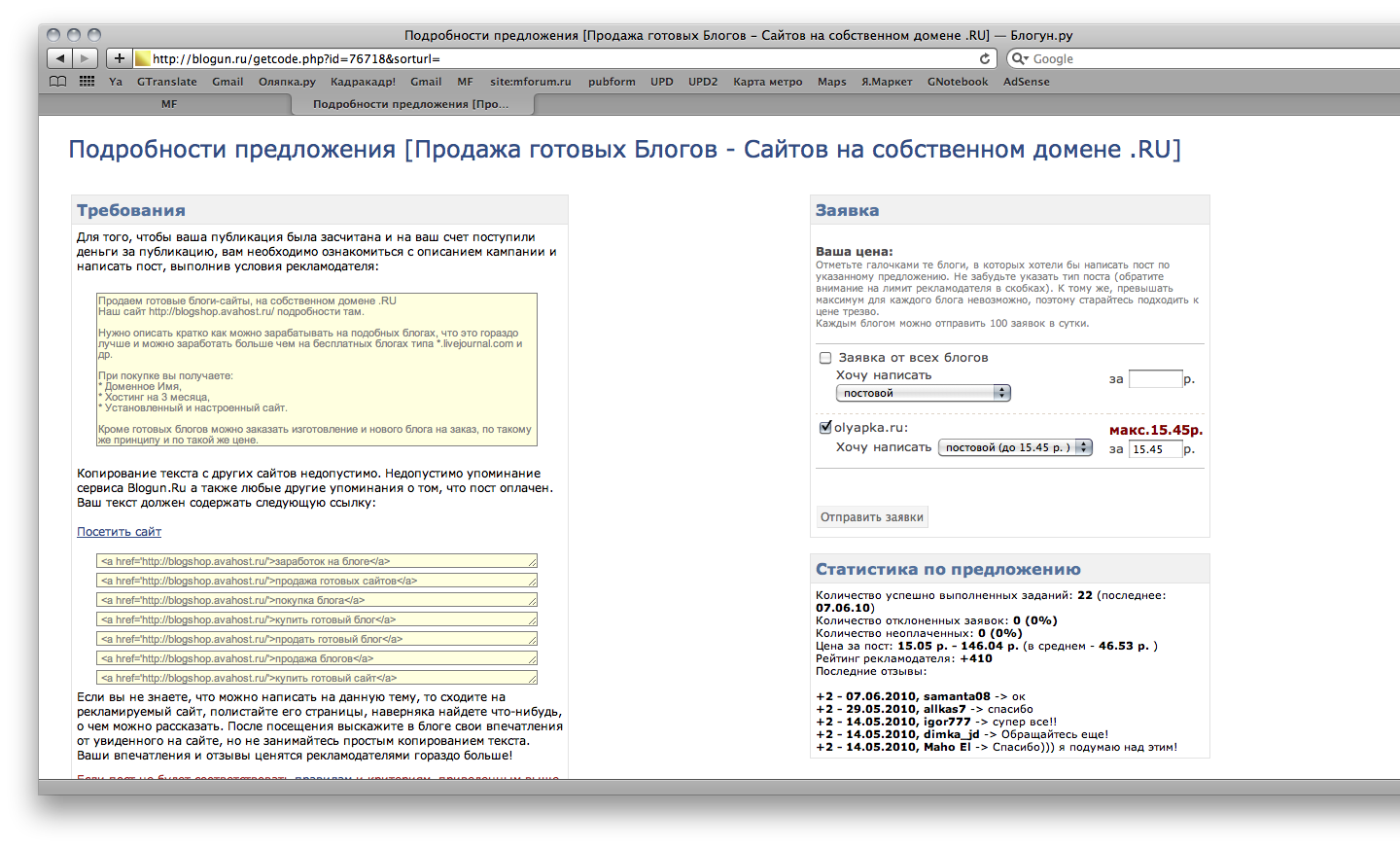
Task: Click the price field containing 15.45
Action: 1156,448
